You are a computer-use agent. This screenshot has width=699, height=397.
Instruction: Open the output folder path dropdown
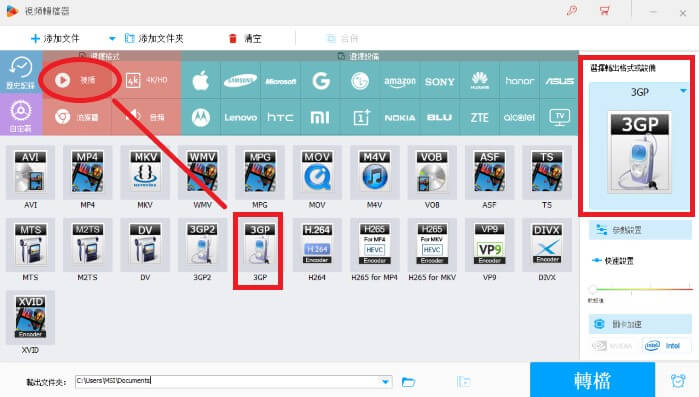point(385,381)
